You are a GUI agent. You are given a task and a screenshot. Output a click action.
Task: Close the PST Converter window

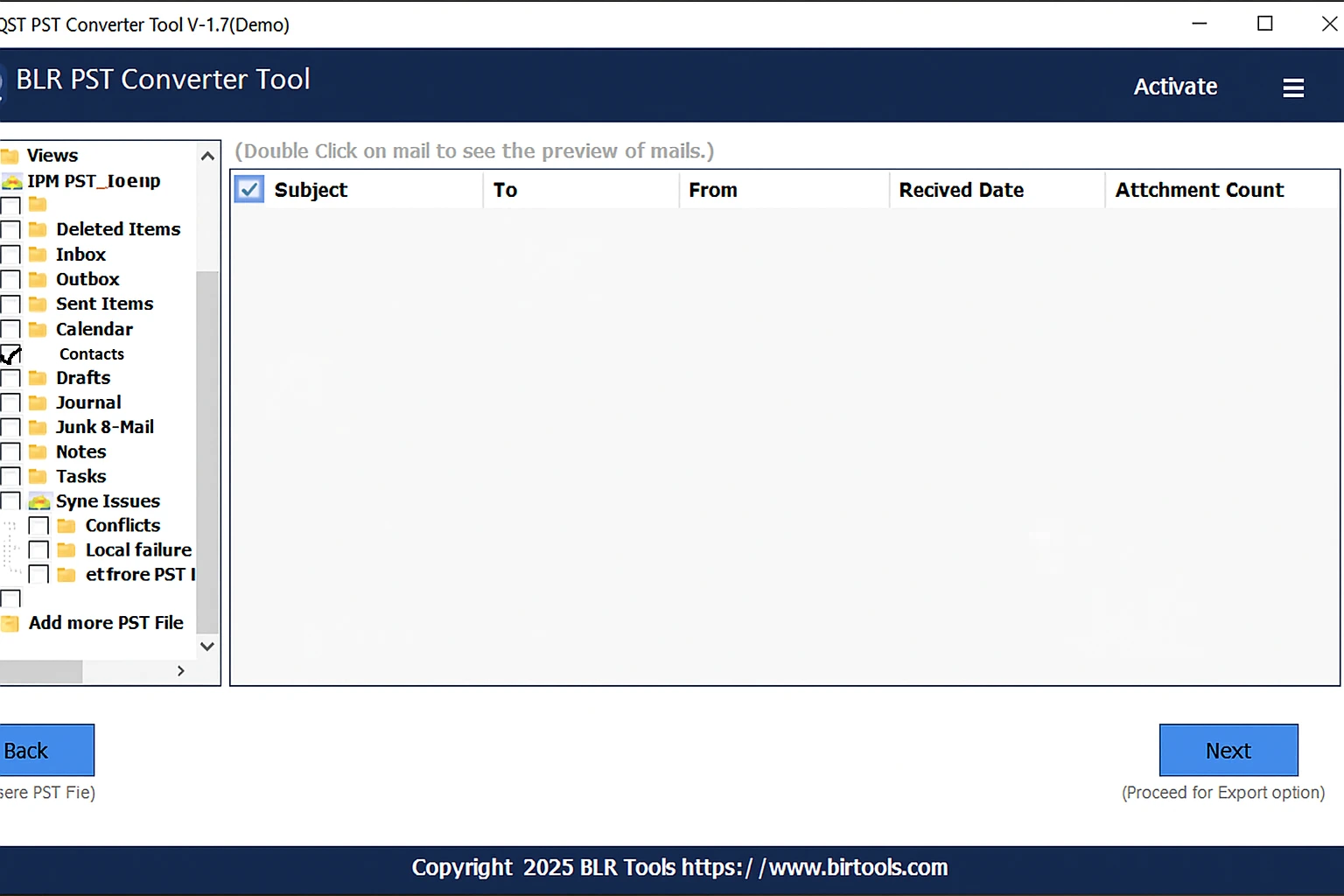(x=1329, y=24)
